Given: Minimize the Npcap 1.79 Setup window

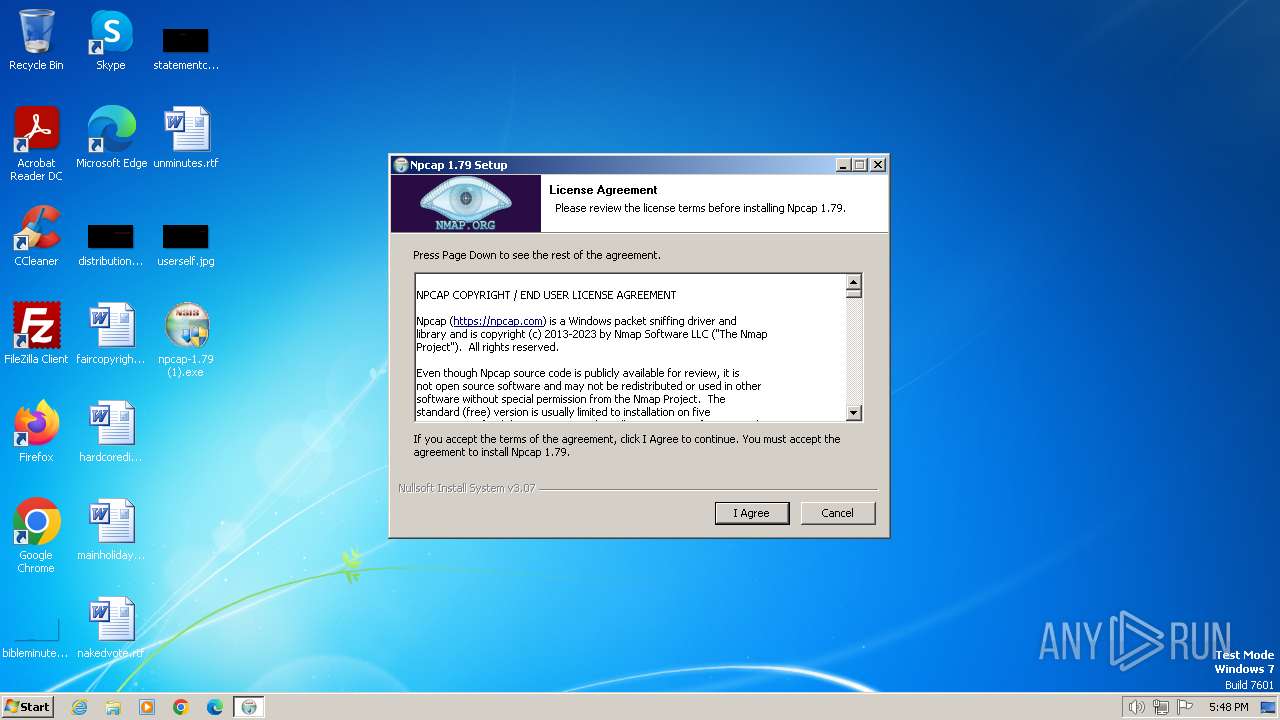Looking at the screenshot, I should click(843, 165).
